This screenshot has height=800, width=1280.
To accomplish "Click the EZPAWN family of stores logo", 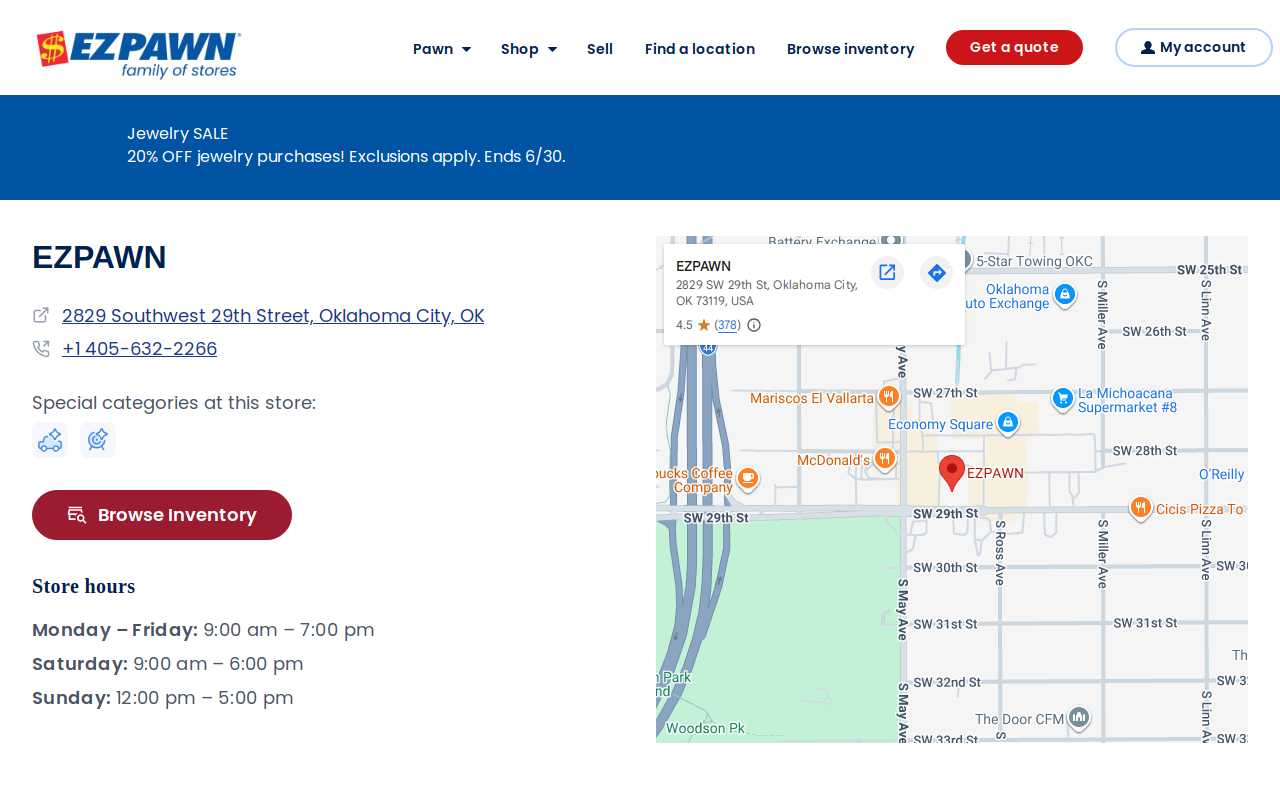I will [139, 54].
